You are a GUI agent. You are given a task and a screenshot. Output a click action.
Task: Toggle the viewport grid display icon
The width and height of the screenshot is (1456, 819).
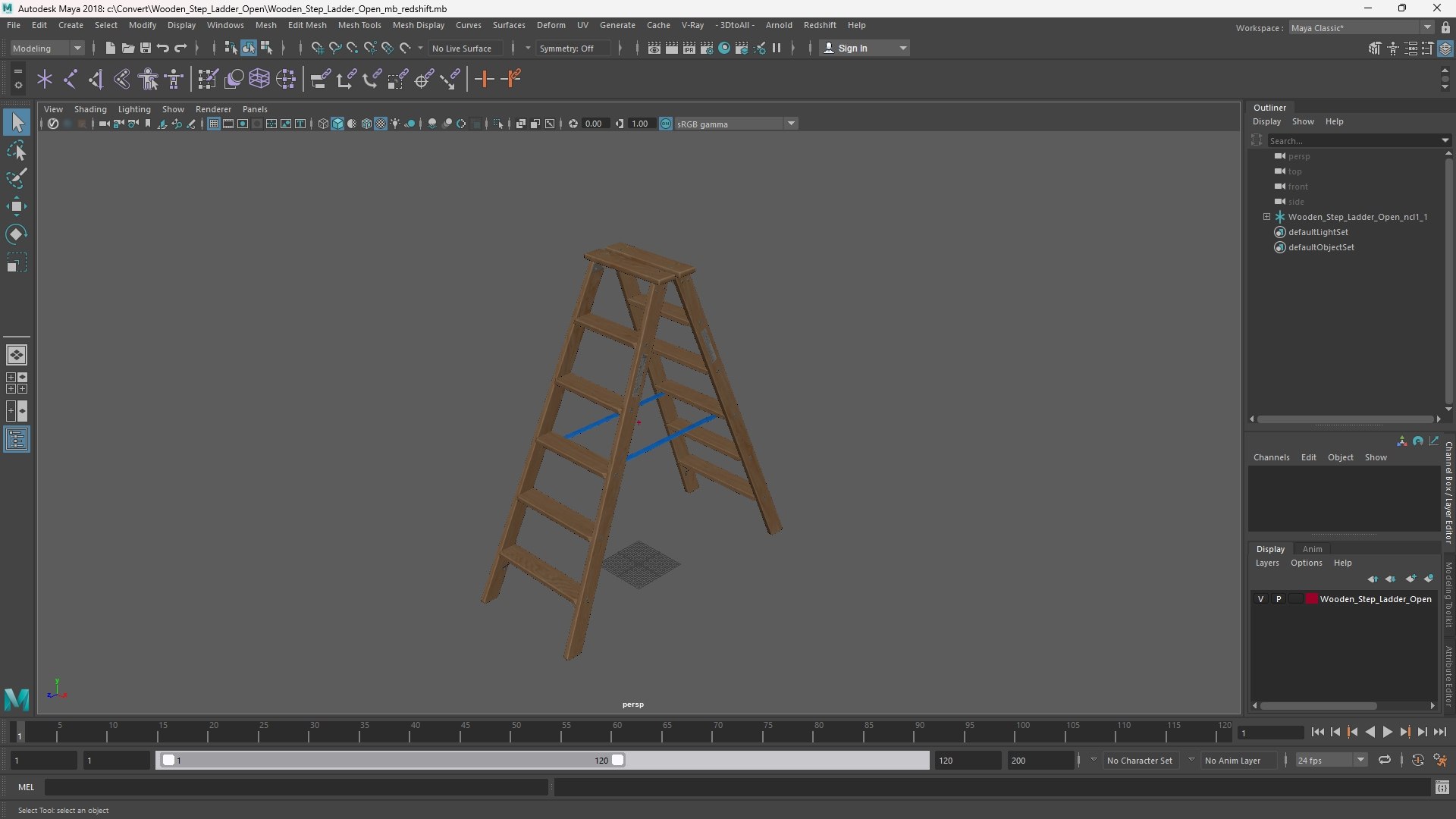tap(214, 124)
